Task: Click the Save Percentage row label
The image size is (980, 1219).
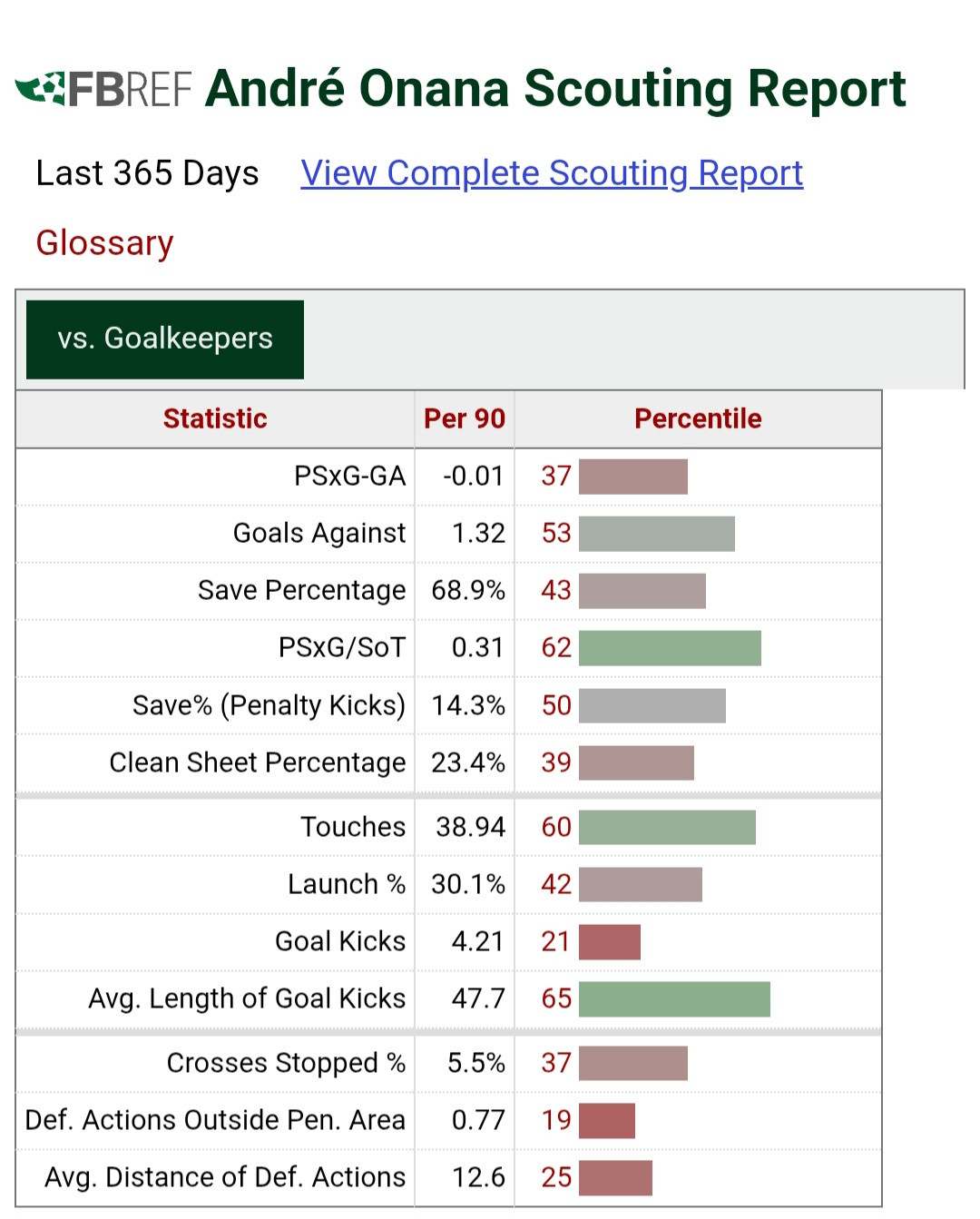Action: [301, 591]
